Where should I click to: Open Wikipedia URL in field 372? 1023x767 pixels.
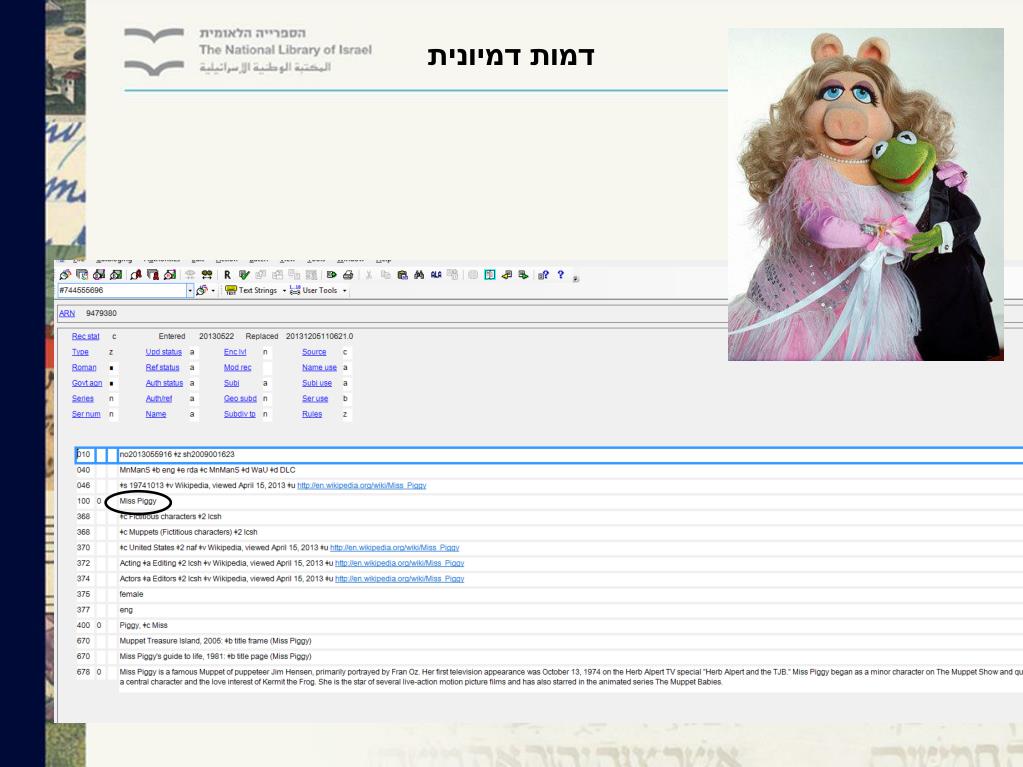click(x=399, y=564)
